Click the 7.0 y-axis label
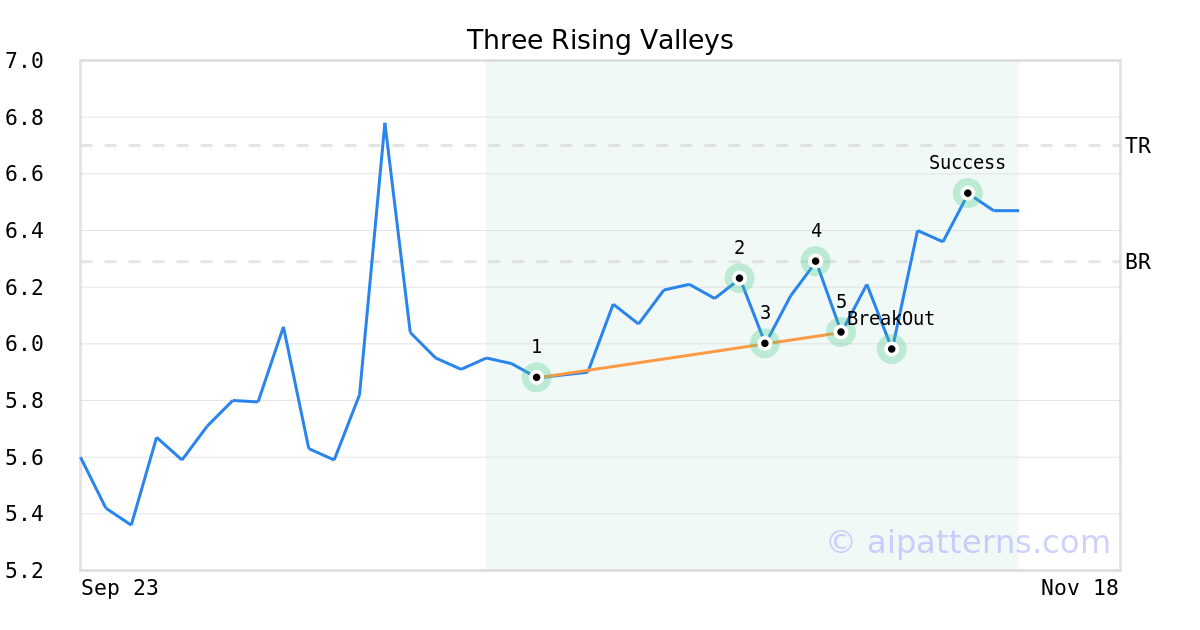Viewport: 1200px width, 630px height. (24, 61)
